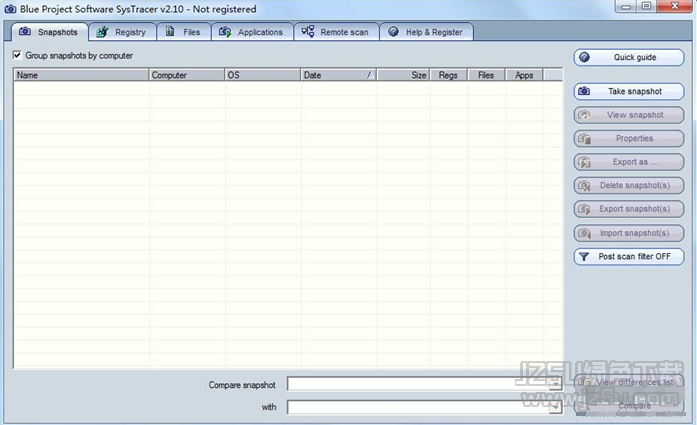
Task: Switch to the Registry tab
Action: coord(122,32)
